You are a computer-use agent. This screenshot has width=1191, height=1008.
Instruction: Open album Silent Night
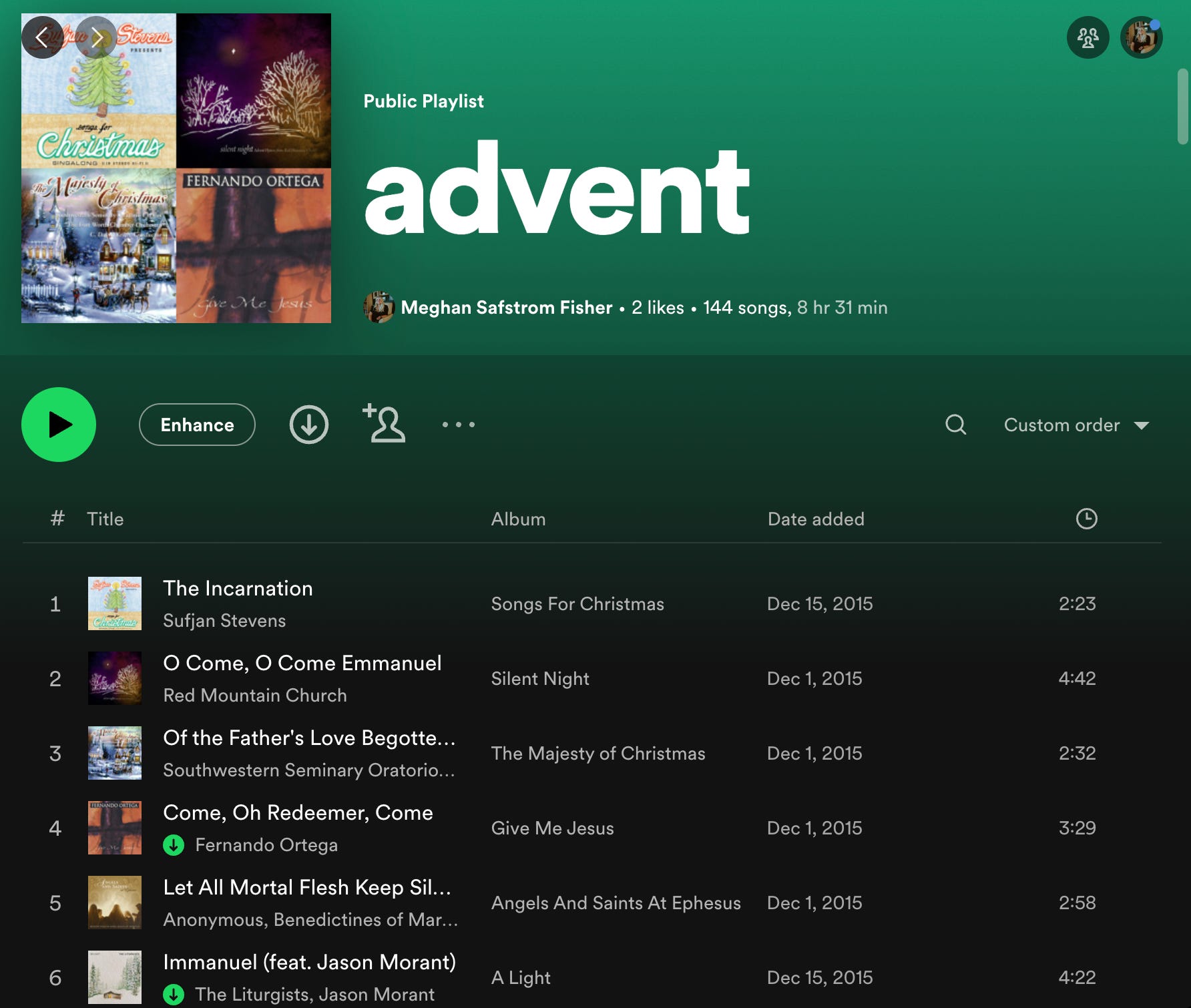click(540, 678)
